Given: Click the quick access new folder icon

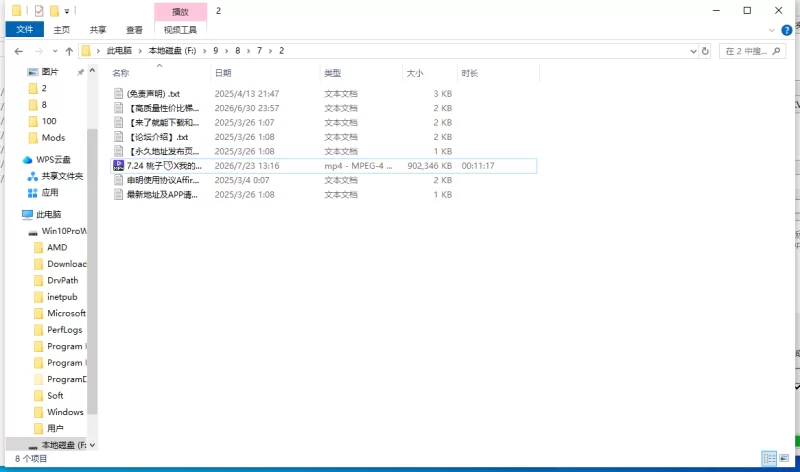Looking at the screenshot, I should coord(54,10).
